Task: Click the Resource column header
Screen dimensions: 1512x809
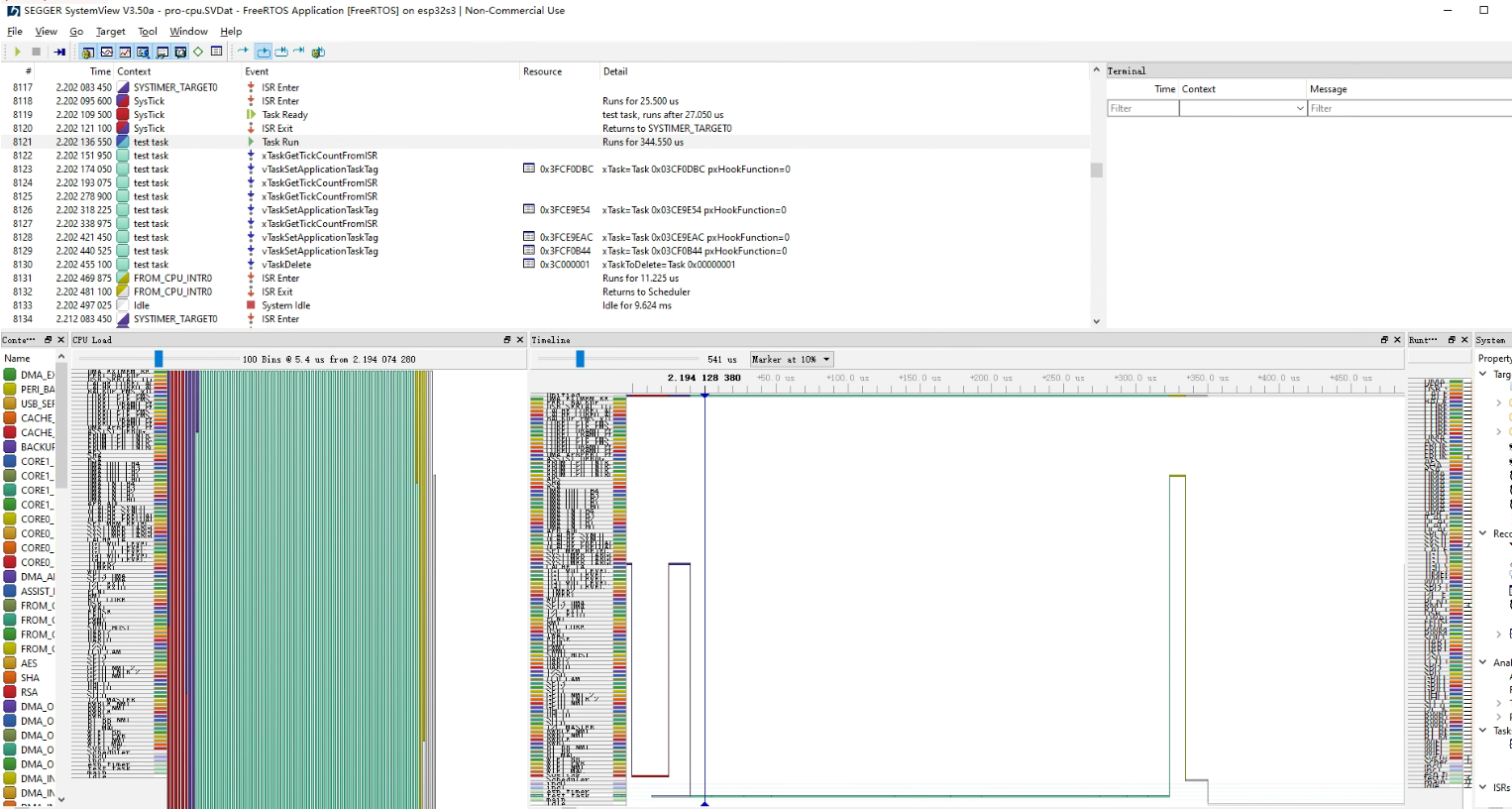Action: (x=542, y=71)
